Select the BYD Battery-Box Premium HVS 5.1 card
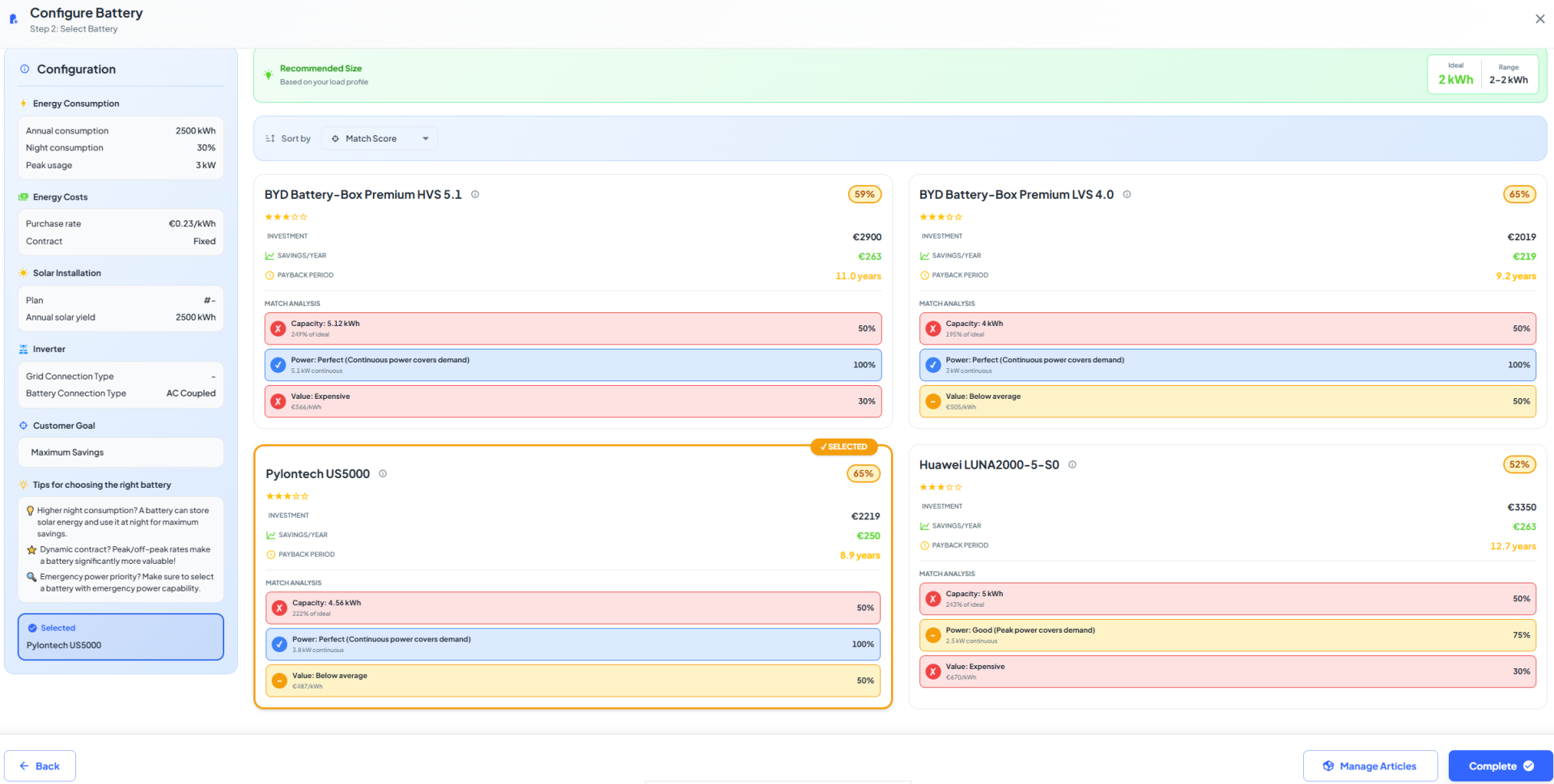Image resolution: width=1554 pixels, height=784 pixels. (573, 301)
